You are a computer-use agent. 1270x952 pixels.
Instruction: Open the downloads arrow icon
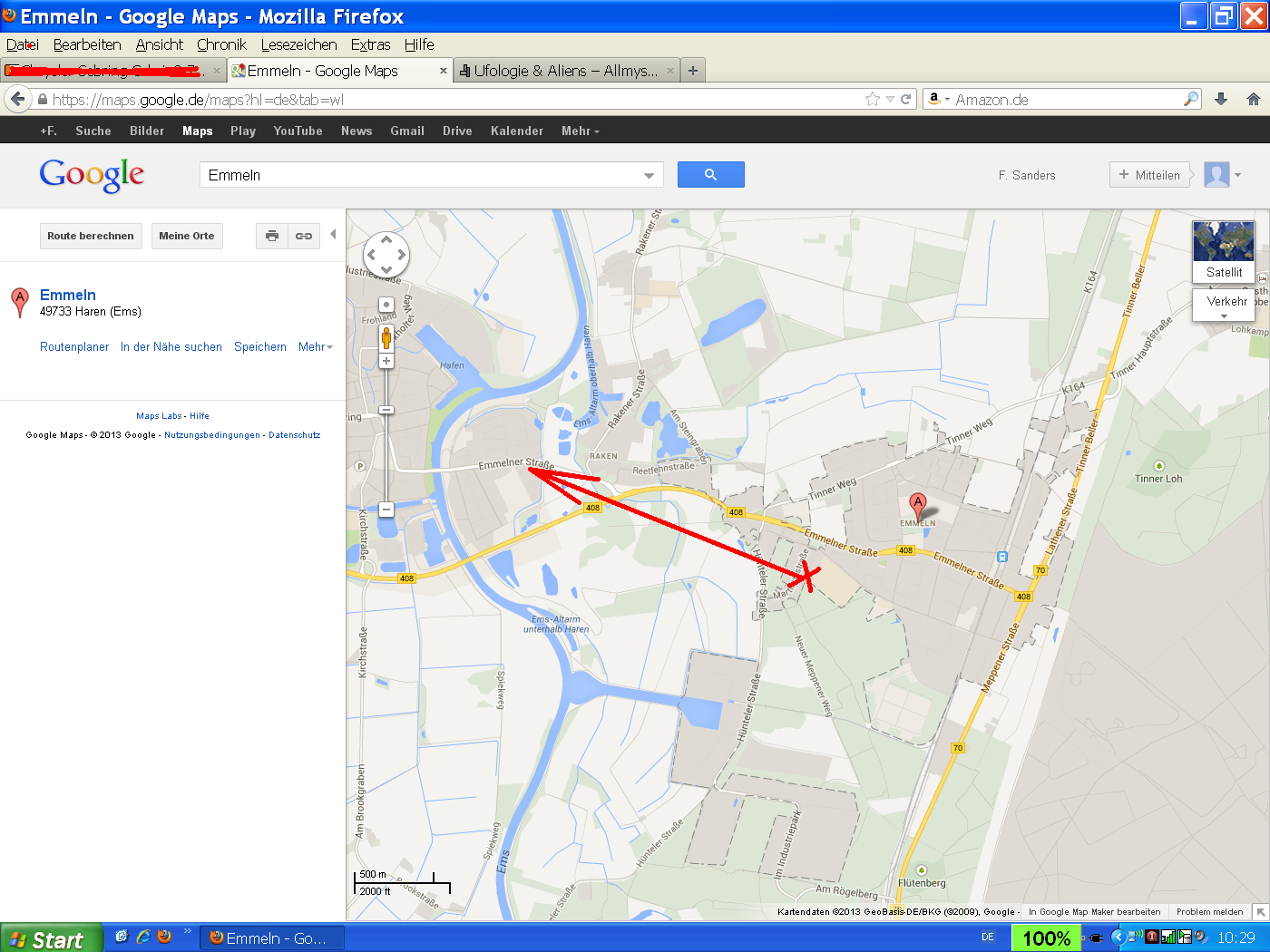[1221, 99]
